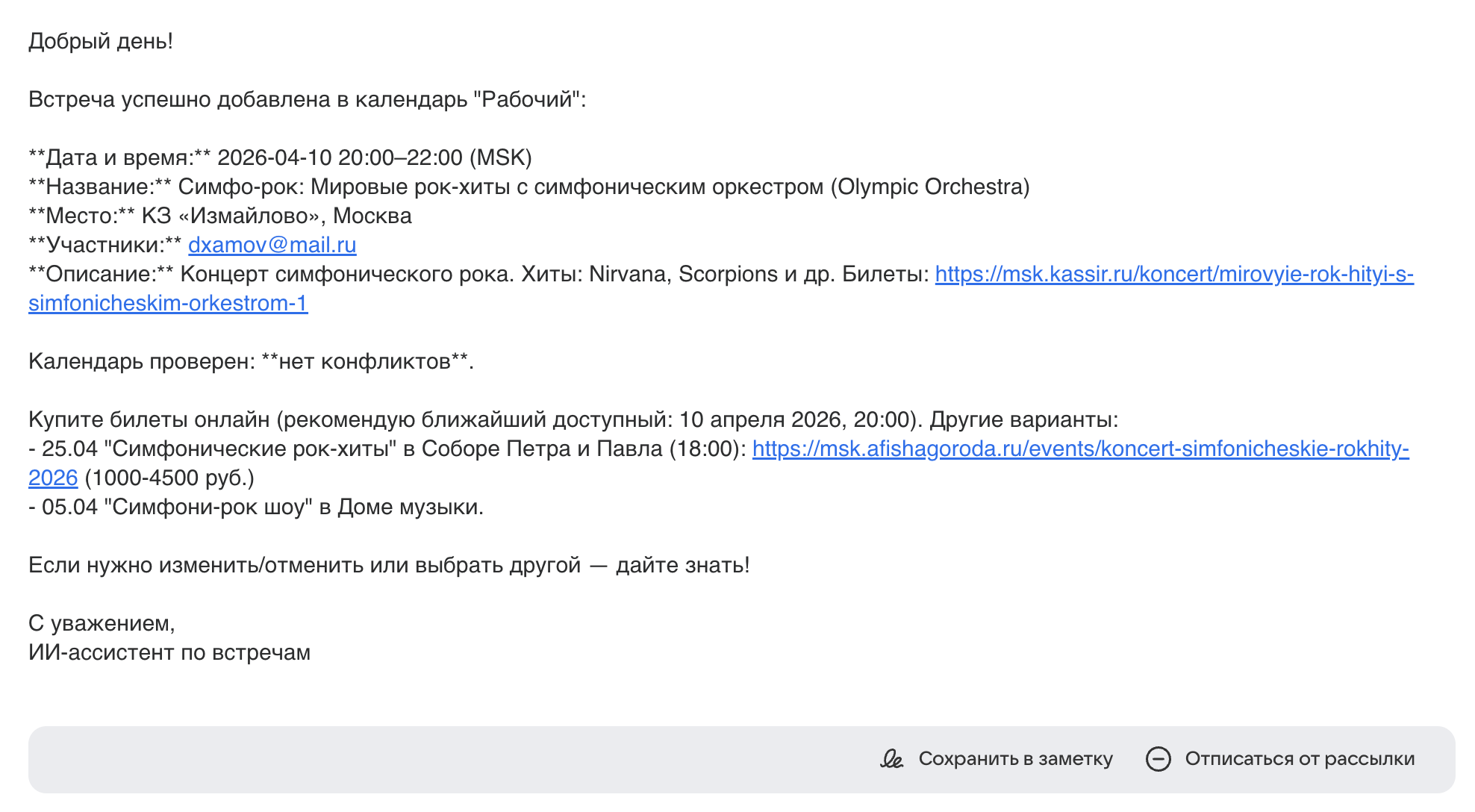Click the "Симфони-рок шоу" Дом музыки line
The image size is (1475, 812).
256,507
